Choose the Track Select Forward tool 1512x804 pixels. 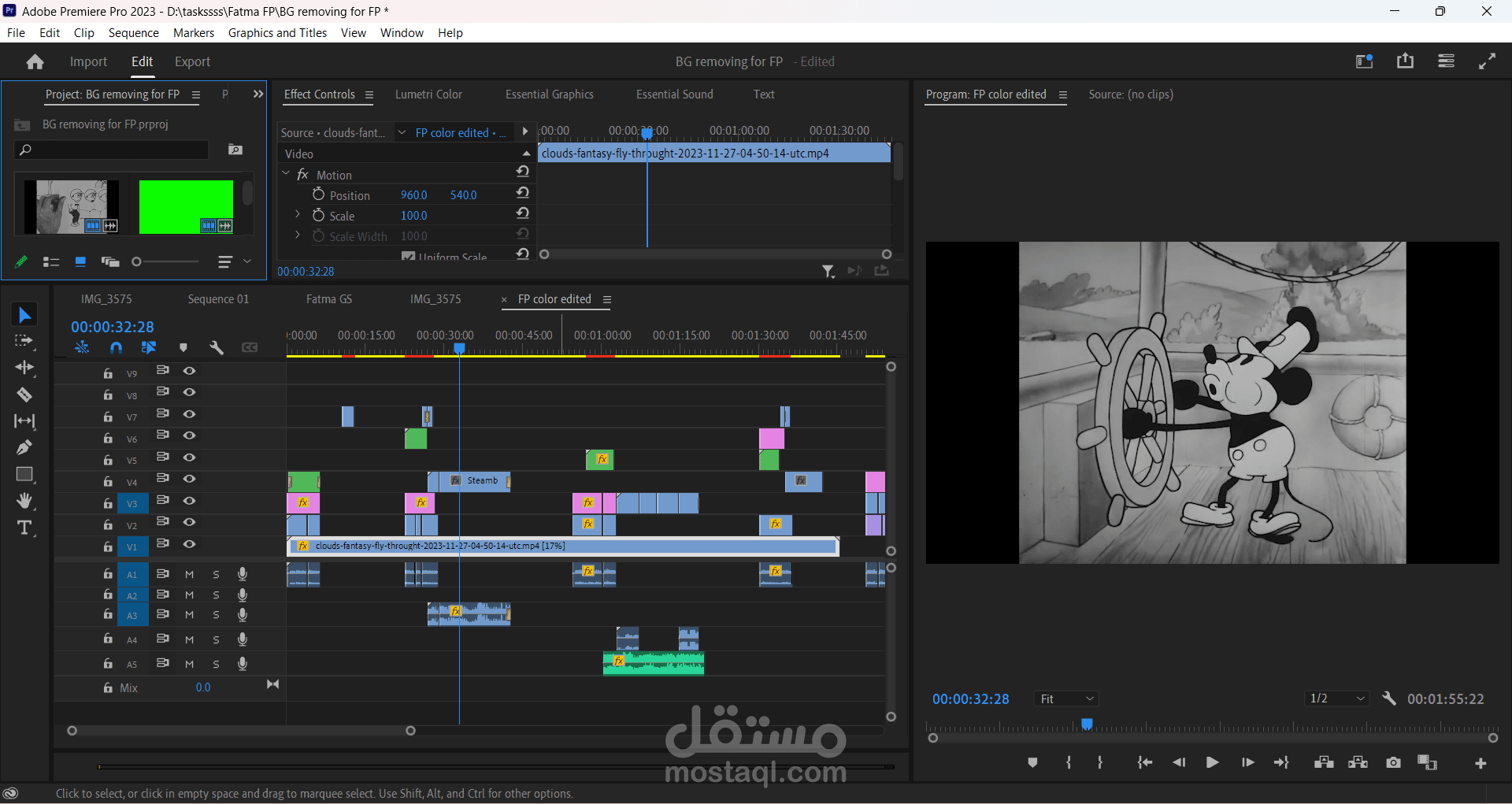pos(24,341)
